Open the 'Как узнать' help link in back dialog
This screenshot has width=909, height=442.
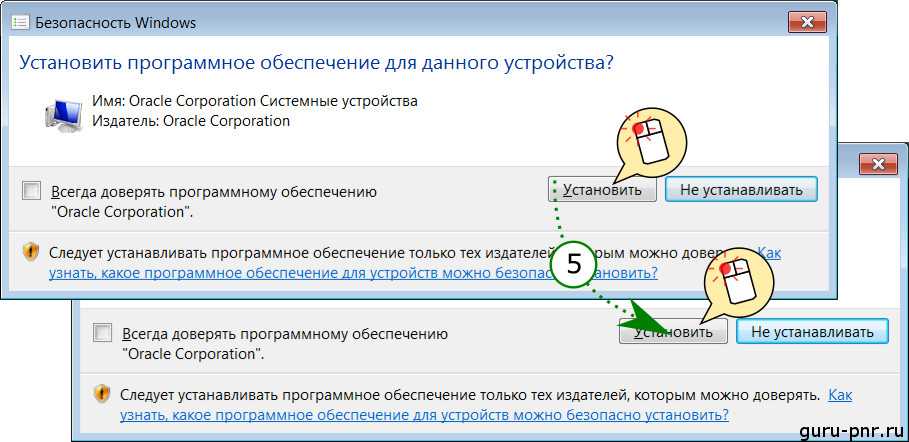[x=424, y=415]
